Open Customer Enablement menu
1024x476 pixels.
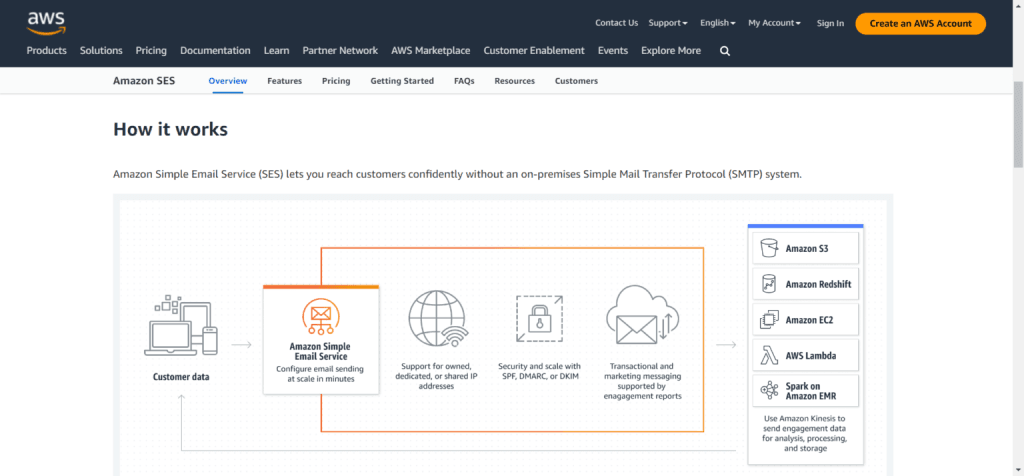coord(534,50)
